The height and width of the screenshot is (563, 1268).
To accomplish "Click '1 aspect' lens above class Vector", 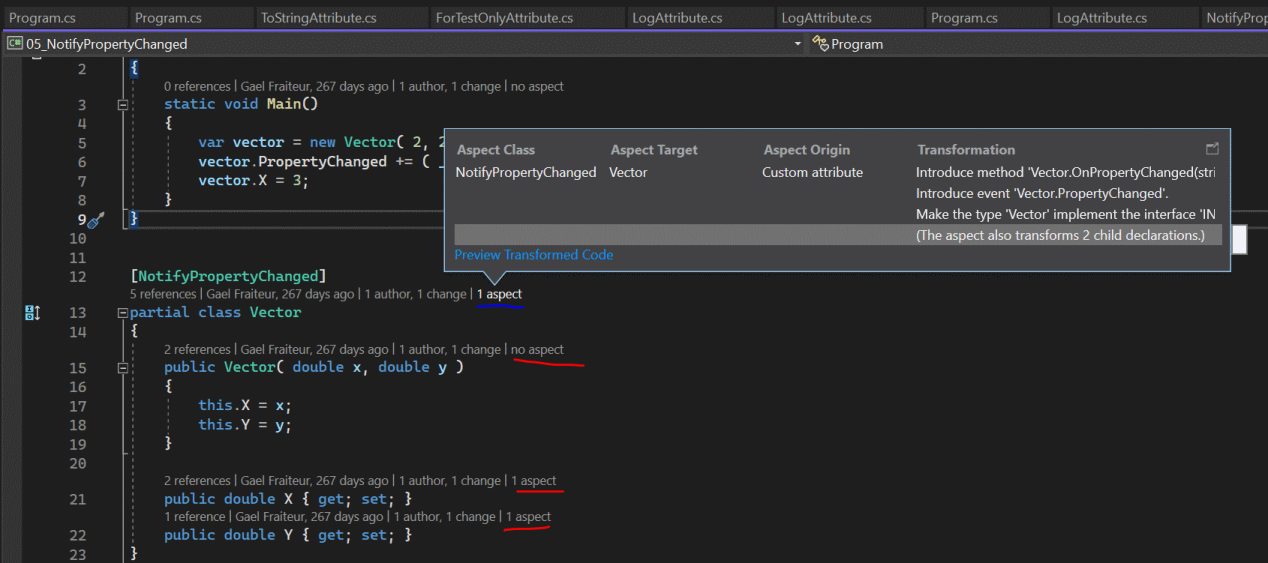I will click(499, 294).
